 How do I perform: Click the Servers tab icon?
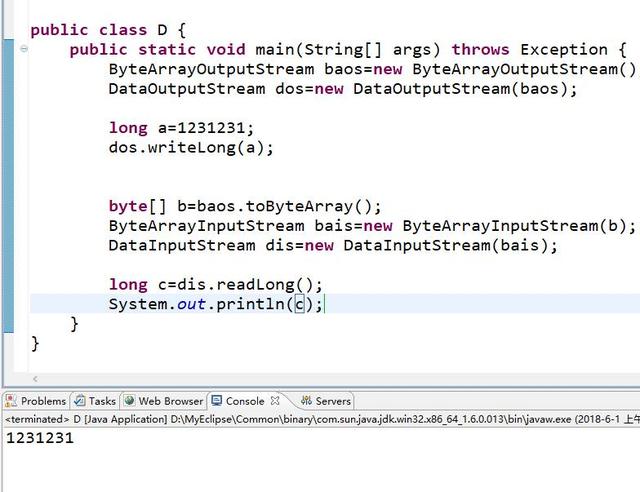[x=306, y=400]
